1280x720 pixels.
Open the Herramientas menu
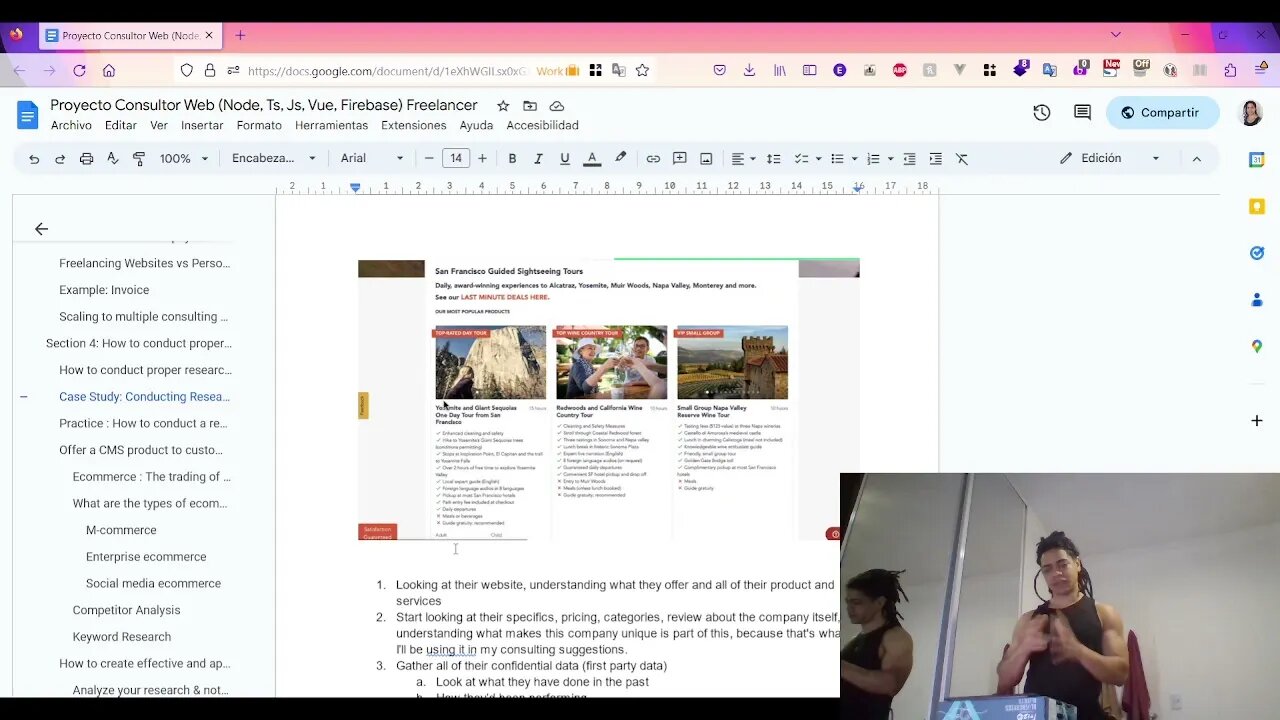click(331, 126)
